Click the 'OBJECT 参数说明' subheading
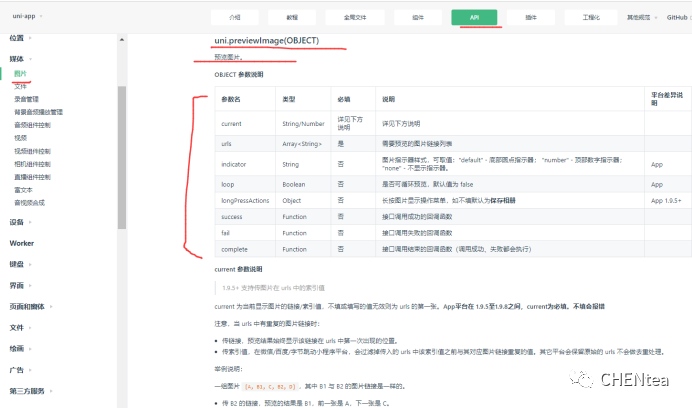Screen dimensions: 692x408 (x=239, y=75)
